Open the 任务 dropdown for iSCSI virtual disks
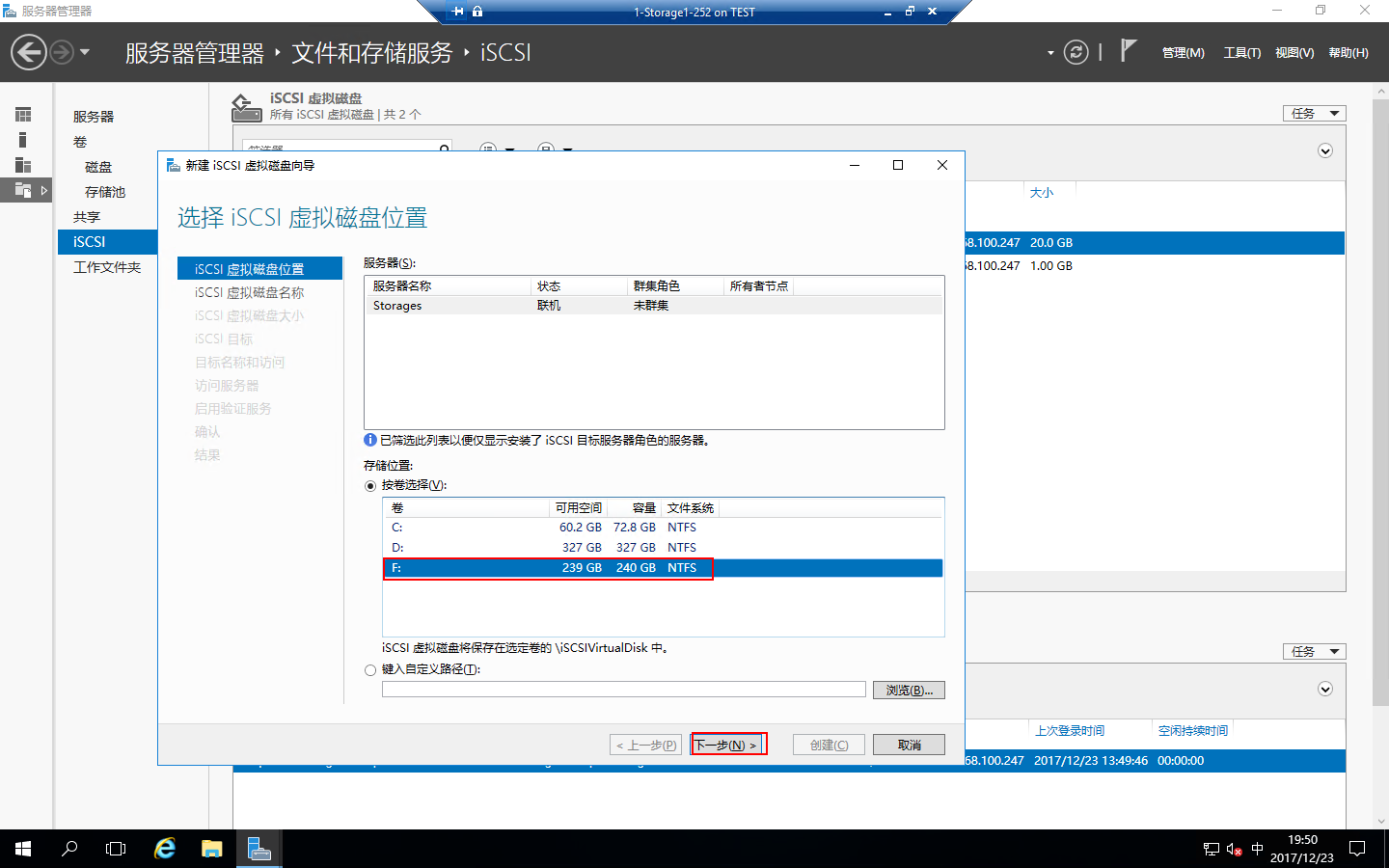 [x=1315, y=113]
